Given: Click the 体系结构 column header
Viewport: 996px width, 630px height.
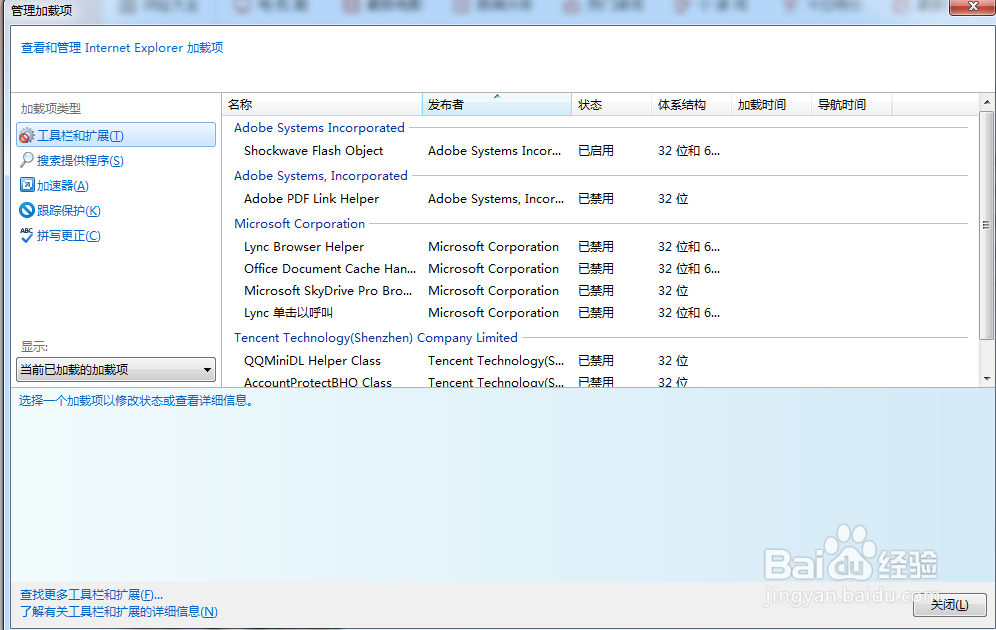Looking at the screenshot, I should 692,105.
